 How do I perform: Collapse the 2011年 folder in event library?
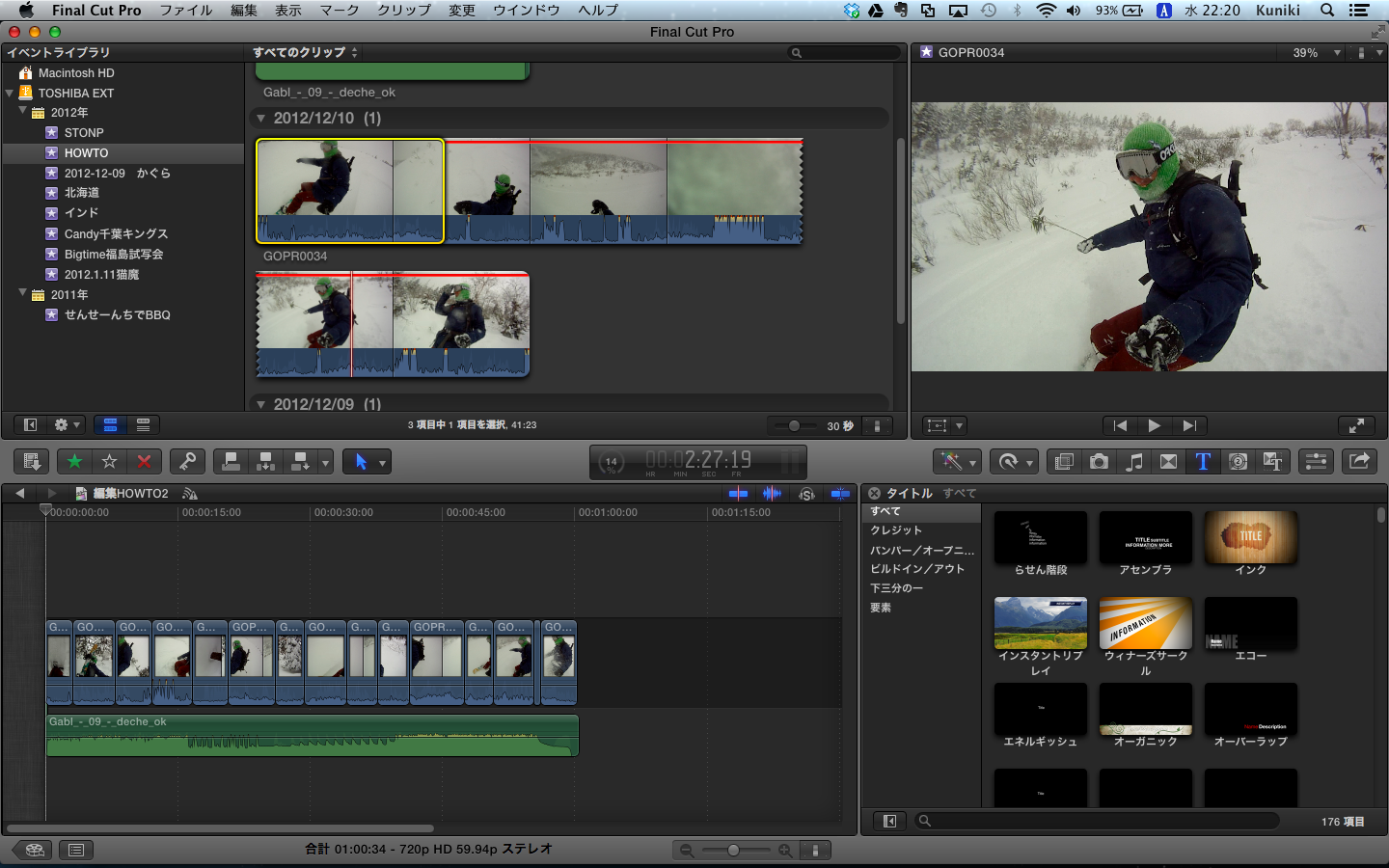[x=22, y=294]
